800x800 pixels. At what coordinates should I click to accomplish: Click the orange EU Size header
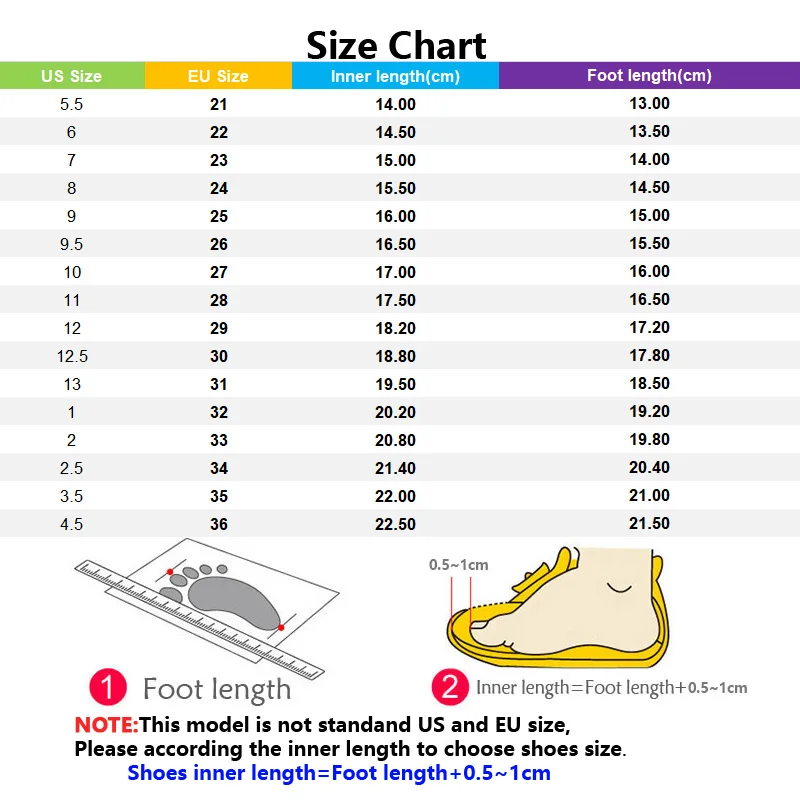[x=218, y=76]
